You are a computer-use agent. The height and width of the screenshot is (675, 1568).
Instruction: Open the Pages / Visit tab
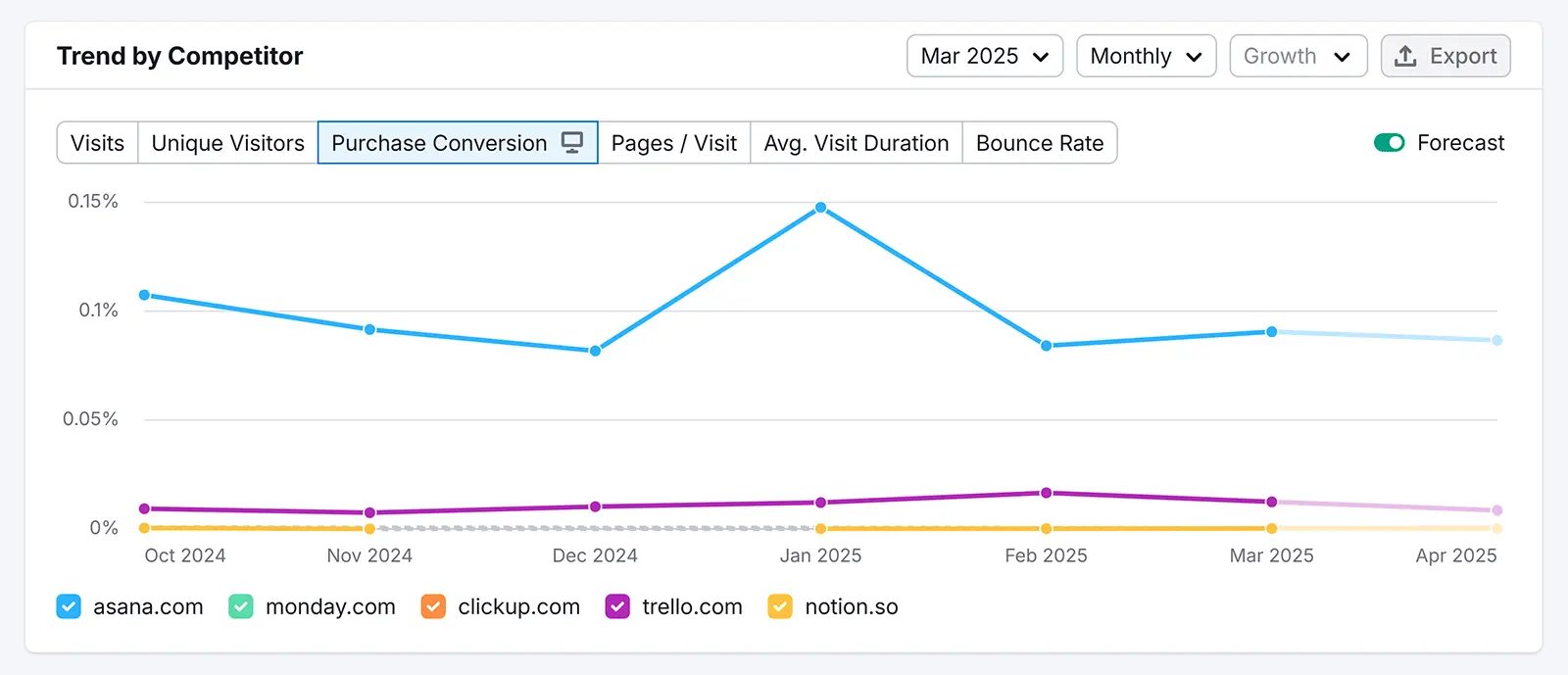tap(673, 143)
